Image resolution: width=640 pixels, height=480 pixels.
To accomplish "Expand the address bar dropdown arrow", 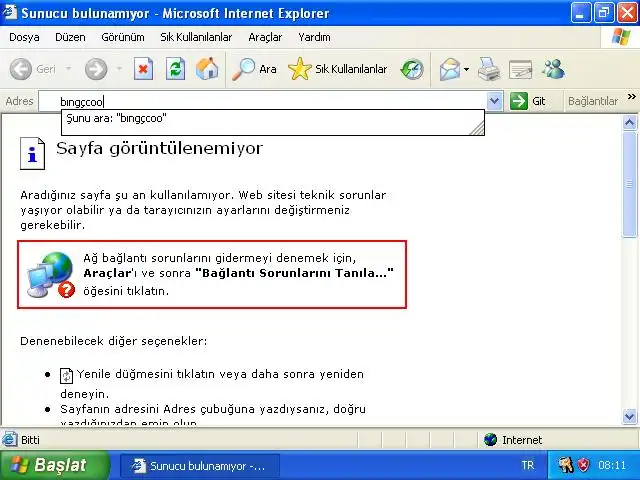I will (x=494, y=101).
